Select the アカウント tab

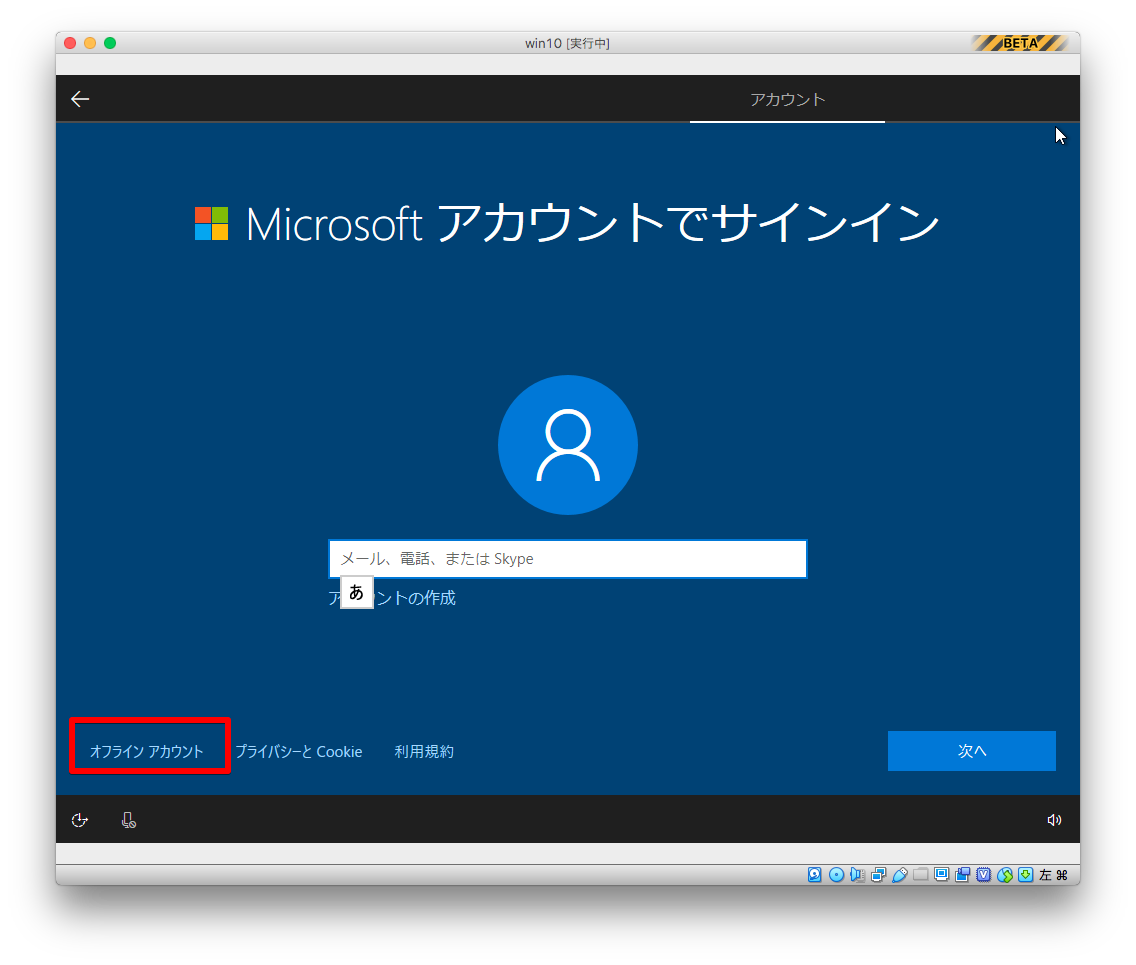tap(788, 99)
